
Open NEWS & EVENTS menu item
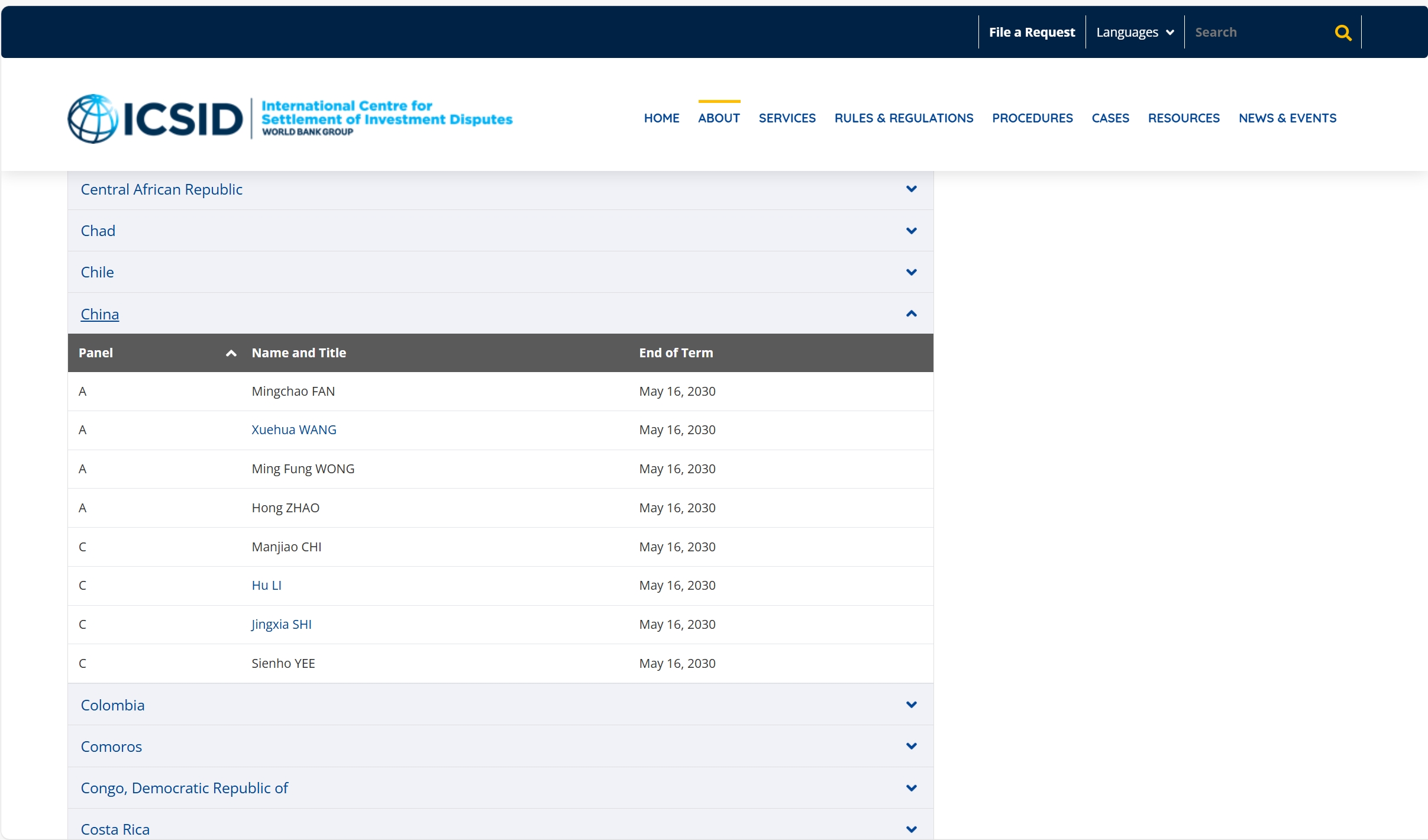(1287, 118)
